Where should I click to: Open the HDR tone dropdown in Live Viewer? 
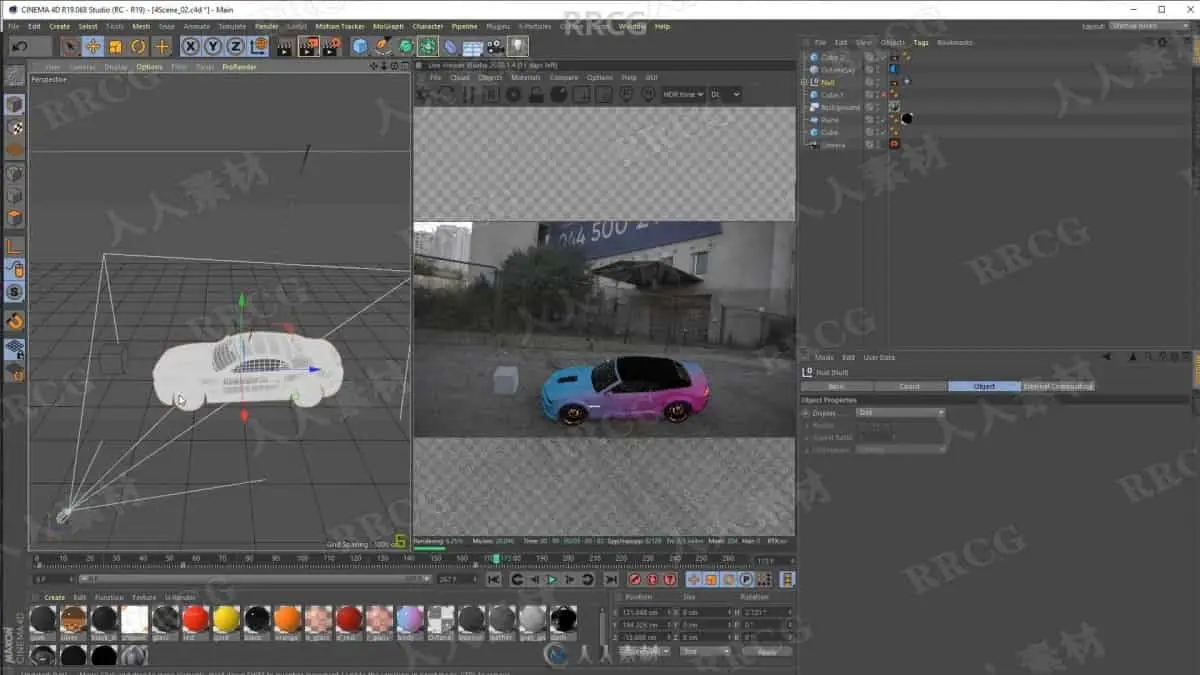point(684,94)
